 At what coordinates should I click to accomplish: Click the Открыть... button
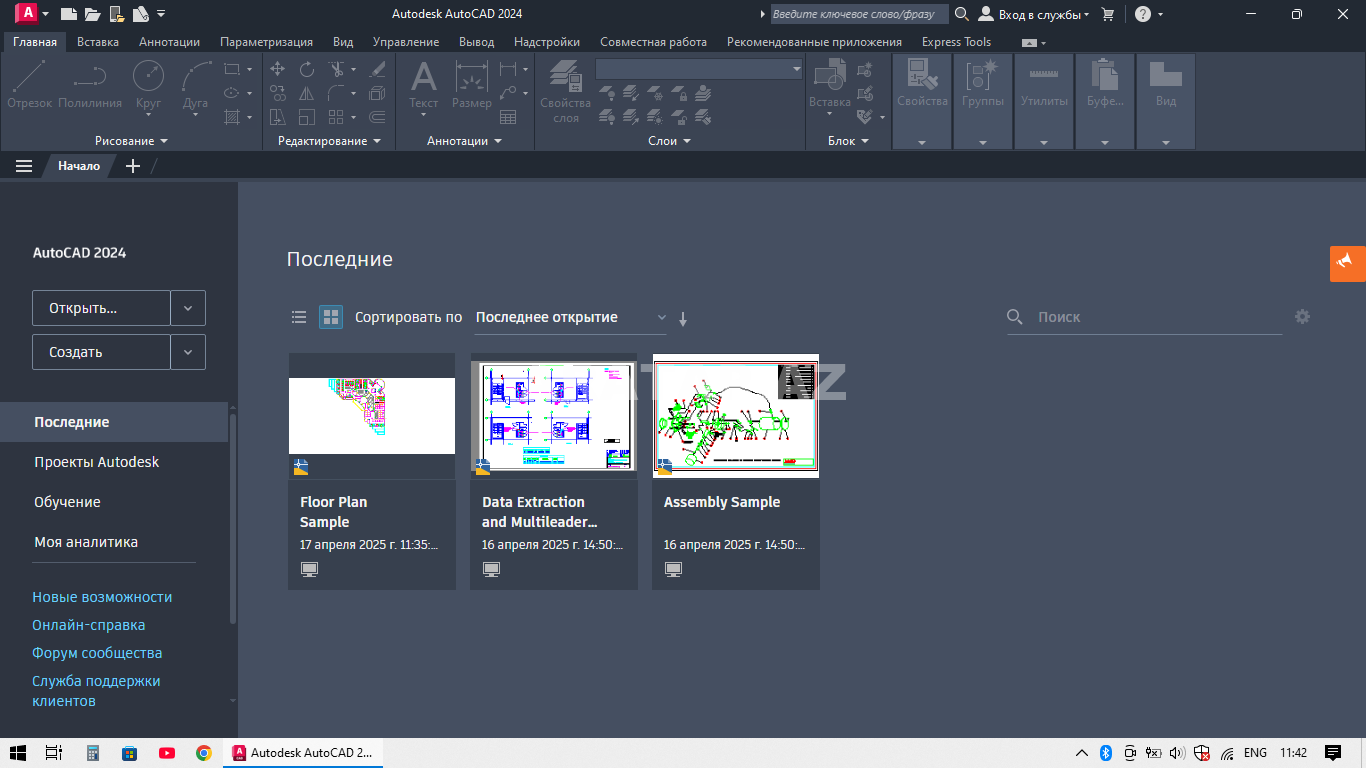[101, 308]
